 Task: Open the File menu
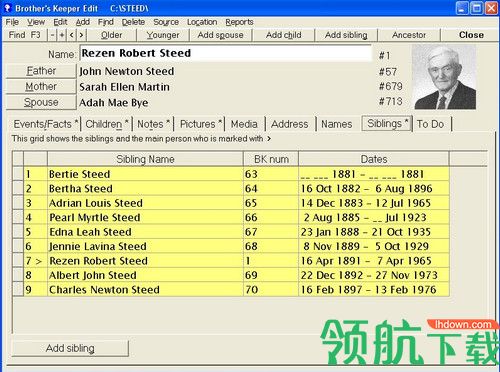(x=12, y=22)
